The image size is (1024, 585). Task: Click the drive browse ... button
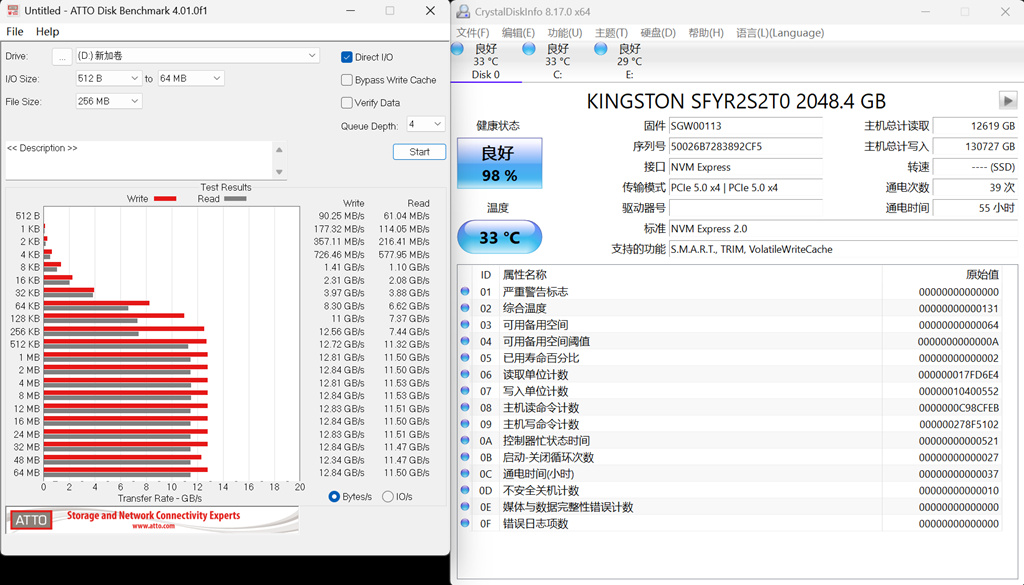click(x=62, y=57)
